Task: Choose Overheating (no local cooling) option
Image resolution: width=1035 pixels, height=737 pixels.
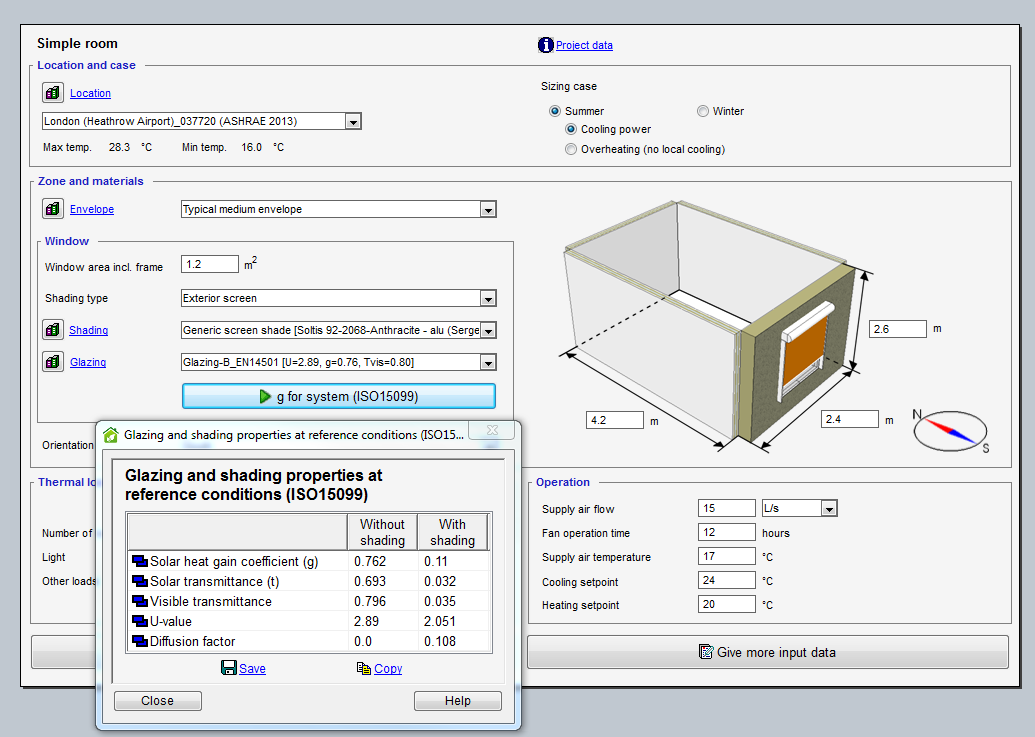Action: (x=571, y=149)
